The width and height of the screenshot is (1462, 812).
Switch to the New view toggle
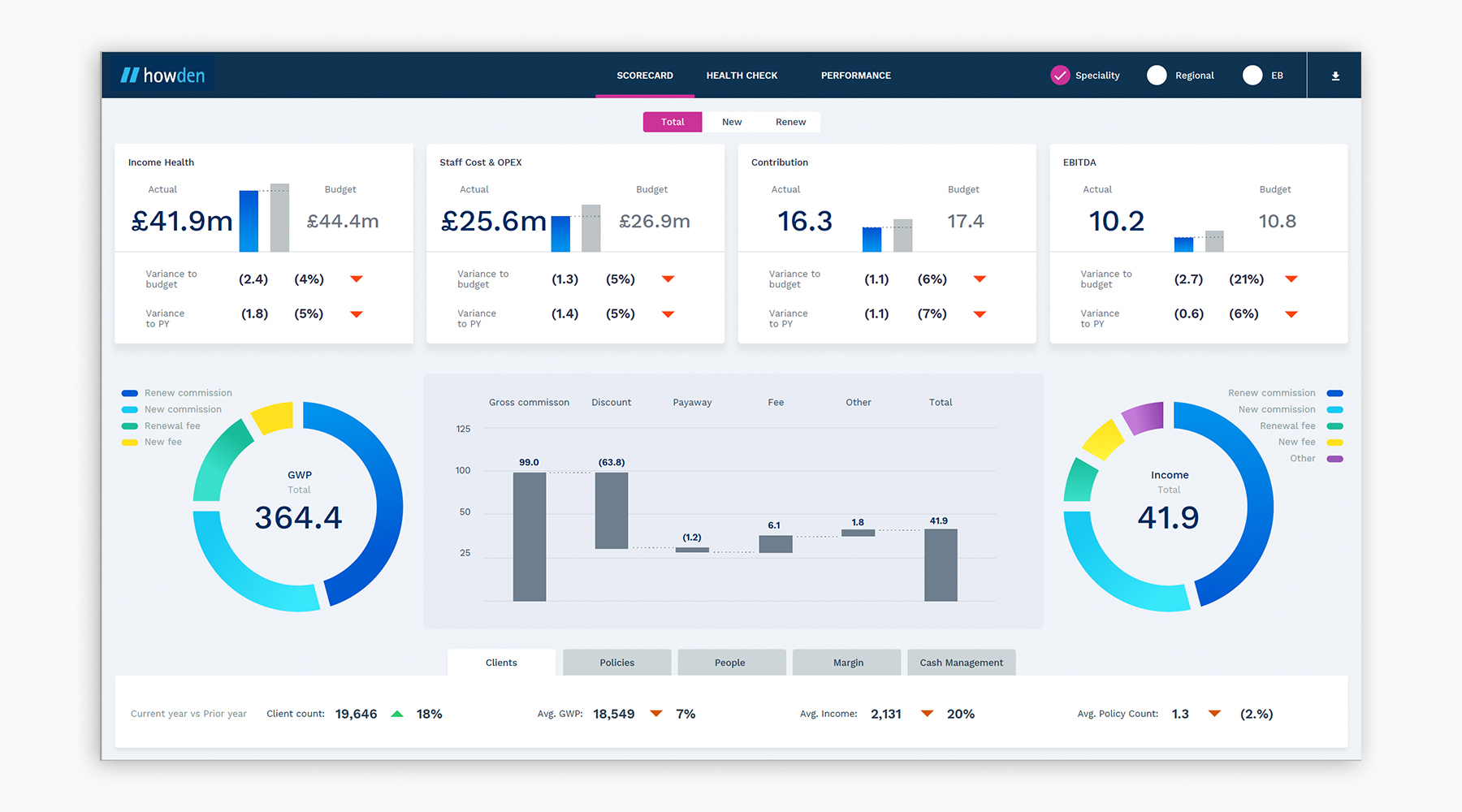coord(732,122)
